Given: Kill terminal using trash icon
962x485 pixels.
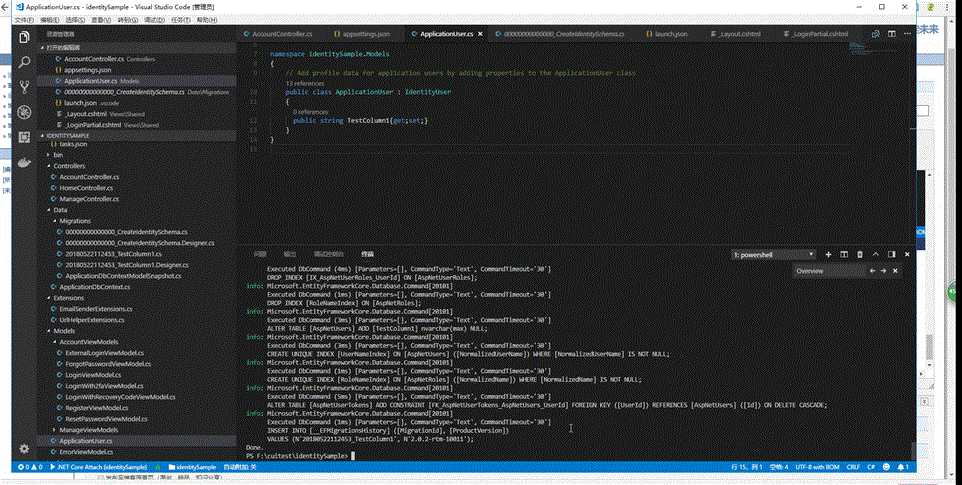Looking at the screenshot, I should 860,254.
